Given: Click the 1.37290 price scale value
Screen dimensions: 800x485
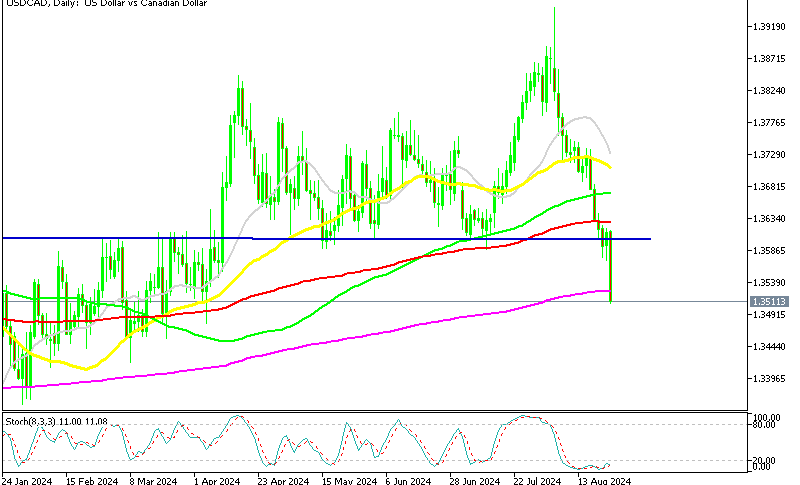Looking at the screenshot, I should (769, 155).
